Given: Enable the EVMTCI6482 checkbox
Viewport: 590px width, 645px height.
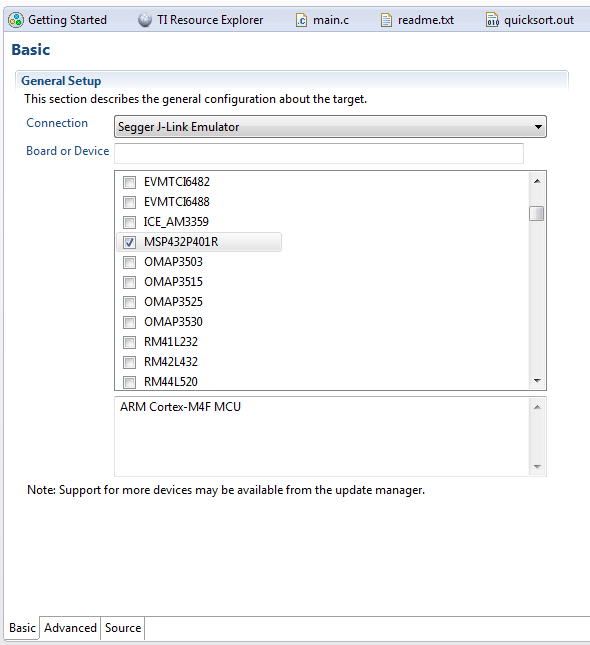Looking at the screenshot, I should pos(129,182).
